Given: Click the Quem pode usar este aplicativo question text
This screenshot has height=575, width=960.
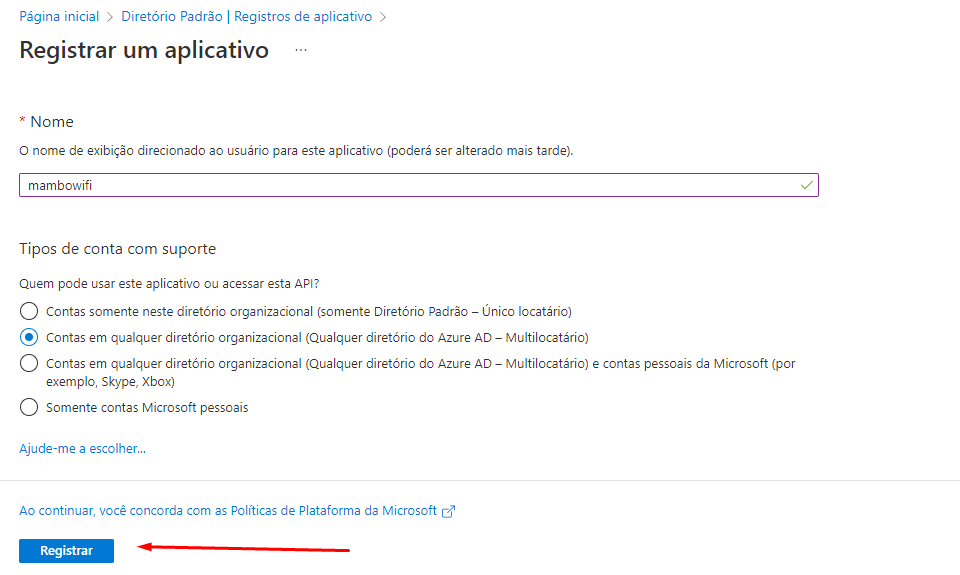Looking at the screenshot, I should [169, 284].
